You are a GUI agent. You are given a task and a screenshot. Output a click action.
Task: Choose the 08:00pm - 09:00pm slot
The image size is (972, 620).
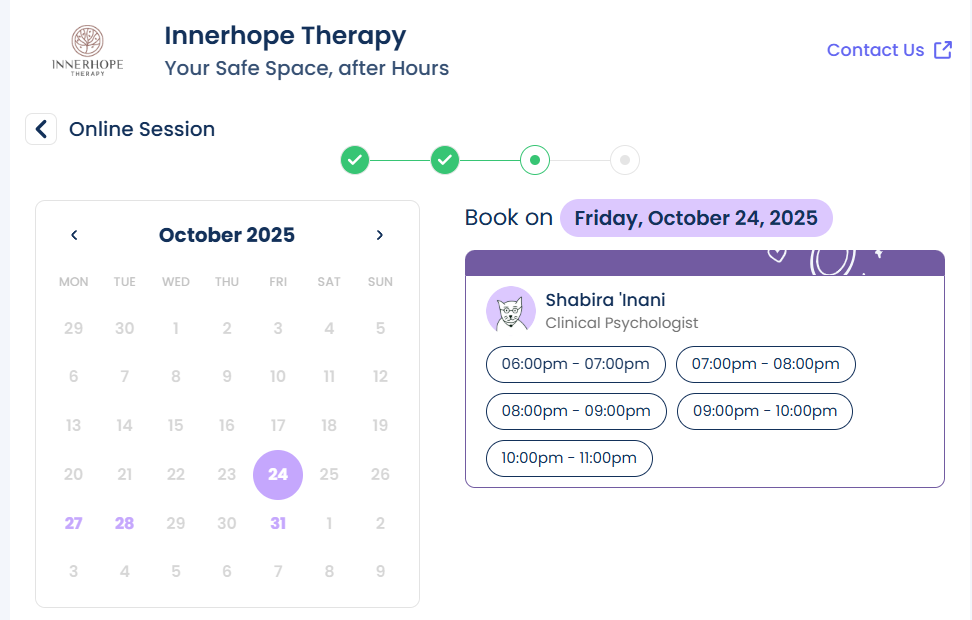(576, 411)
